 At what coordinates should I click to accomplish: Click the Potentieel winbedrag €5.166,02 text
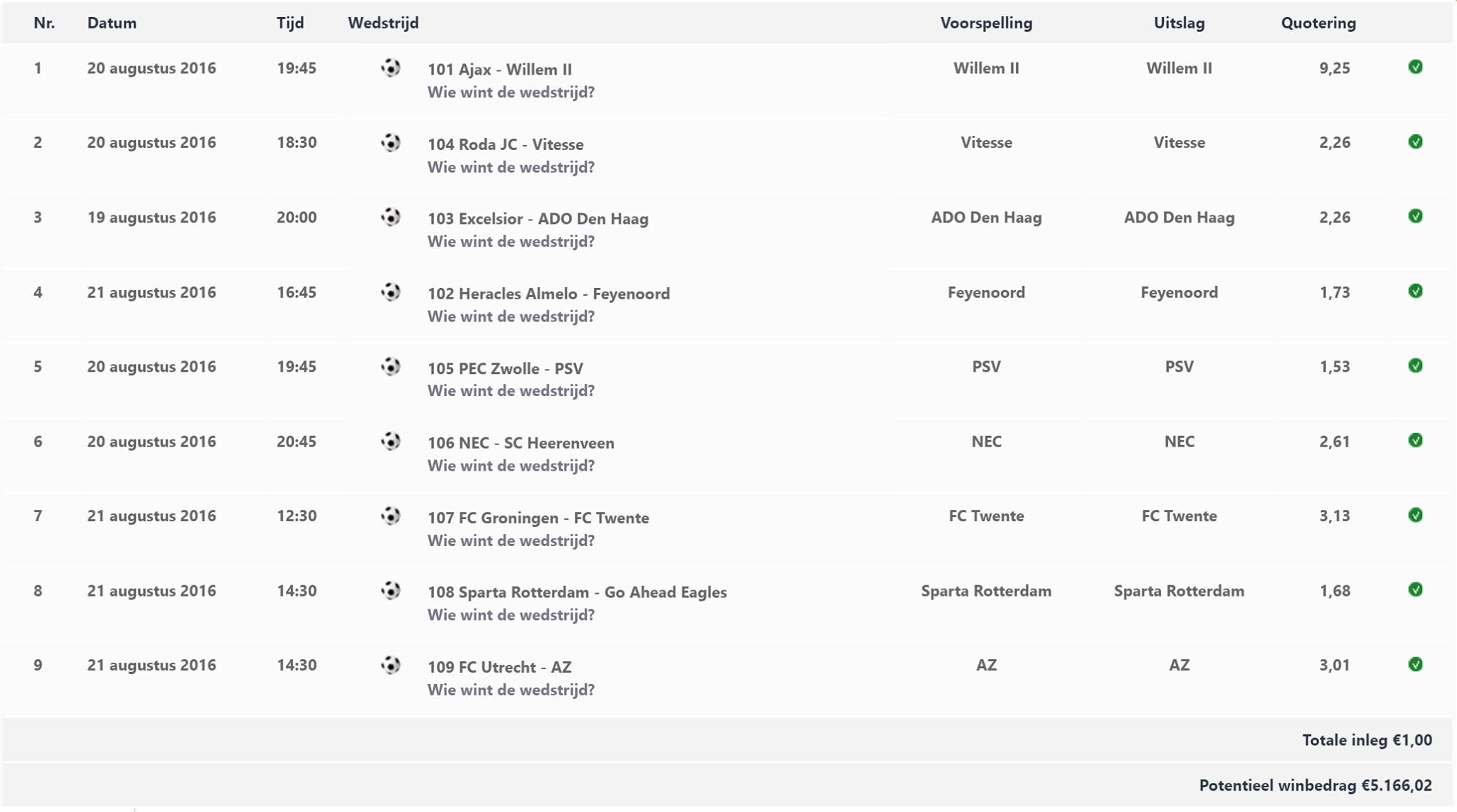coord(1315,786)
